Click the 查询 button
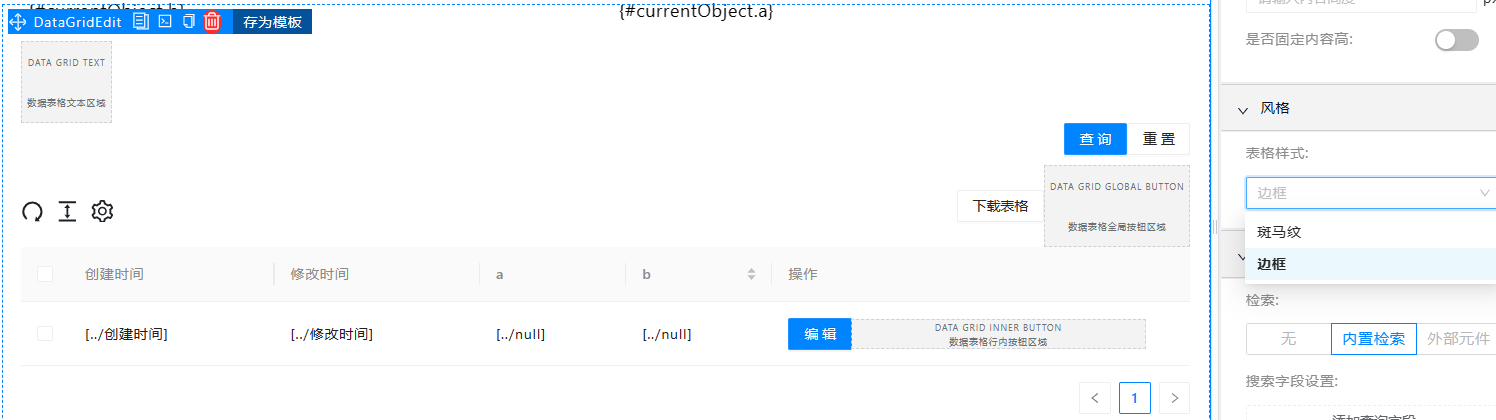Image resolution: width=1496 pixels, height=420 pixels. [x=1095, y=139]
